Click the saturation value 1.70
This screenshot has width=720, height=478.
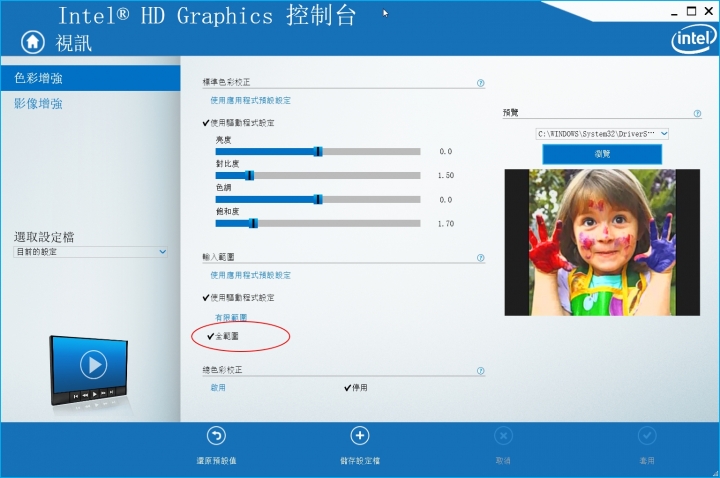(445, 224)
